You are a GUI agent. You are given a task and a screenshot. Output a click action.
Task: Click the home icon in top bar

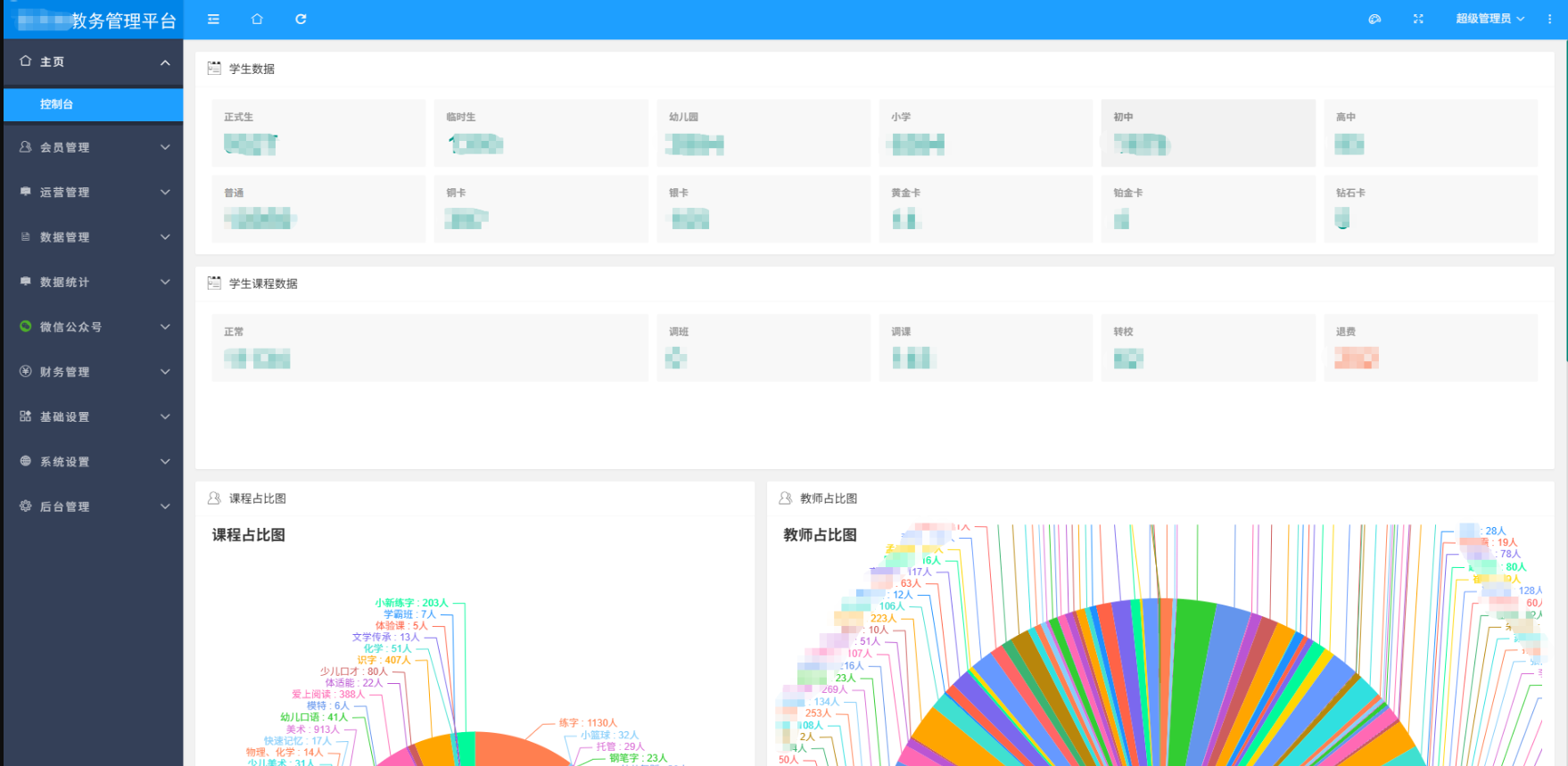257,19
